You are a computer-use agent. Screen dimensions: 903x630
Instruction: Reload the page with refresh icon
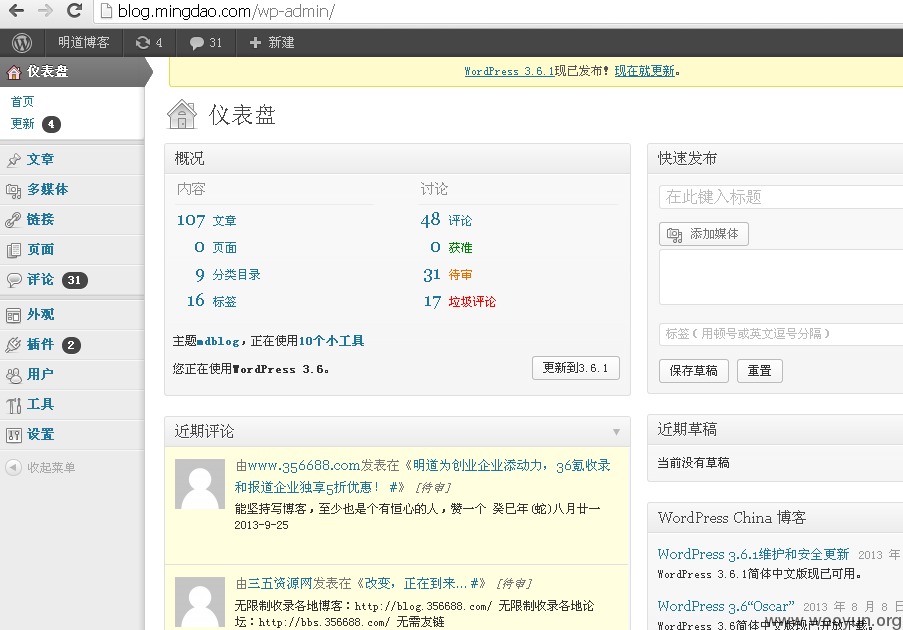[x=74, y=10]
